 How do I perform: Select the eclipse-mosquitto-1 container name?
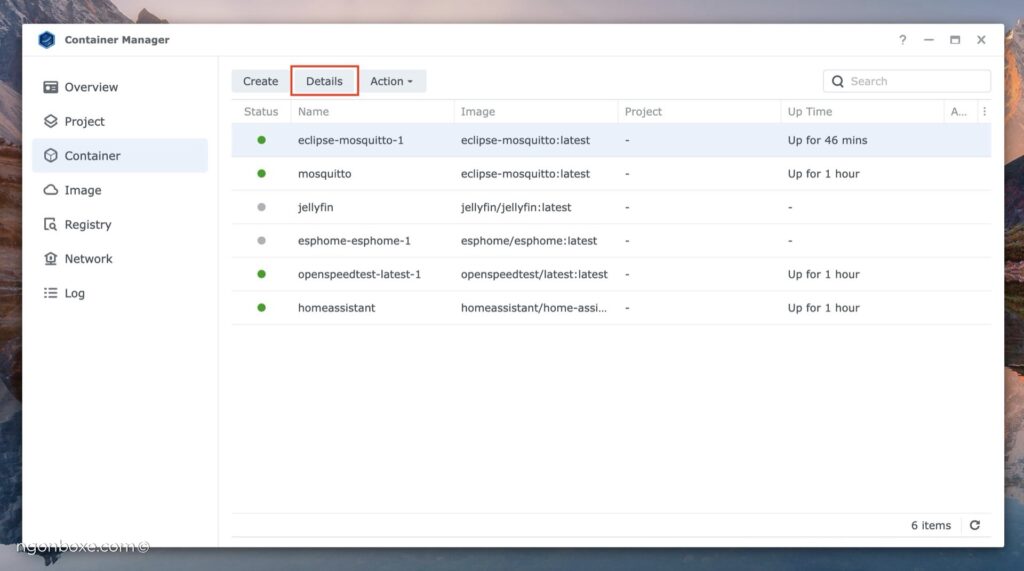click(351, 140)
